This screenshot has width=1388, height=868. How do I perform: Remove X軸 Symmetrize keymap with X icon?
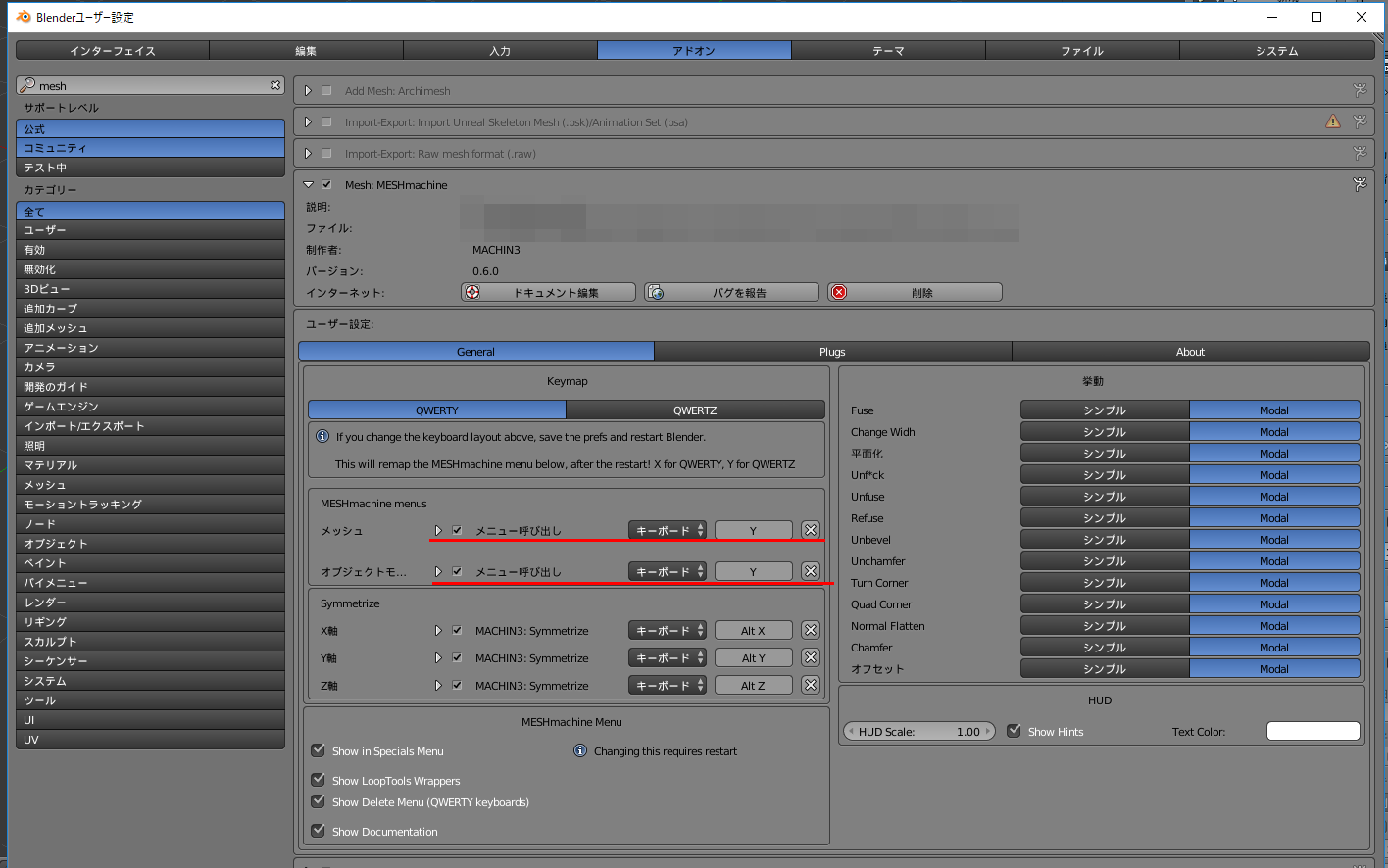click(811, 630)
